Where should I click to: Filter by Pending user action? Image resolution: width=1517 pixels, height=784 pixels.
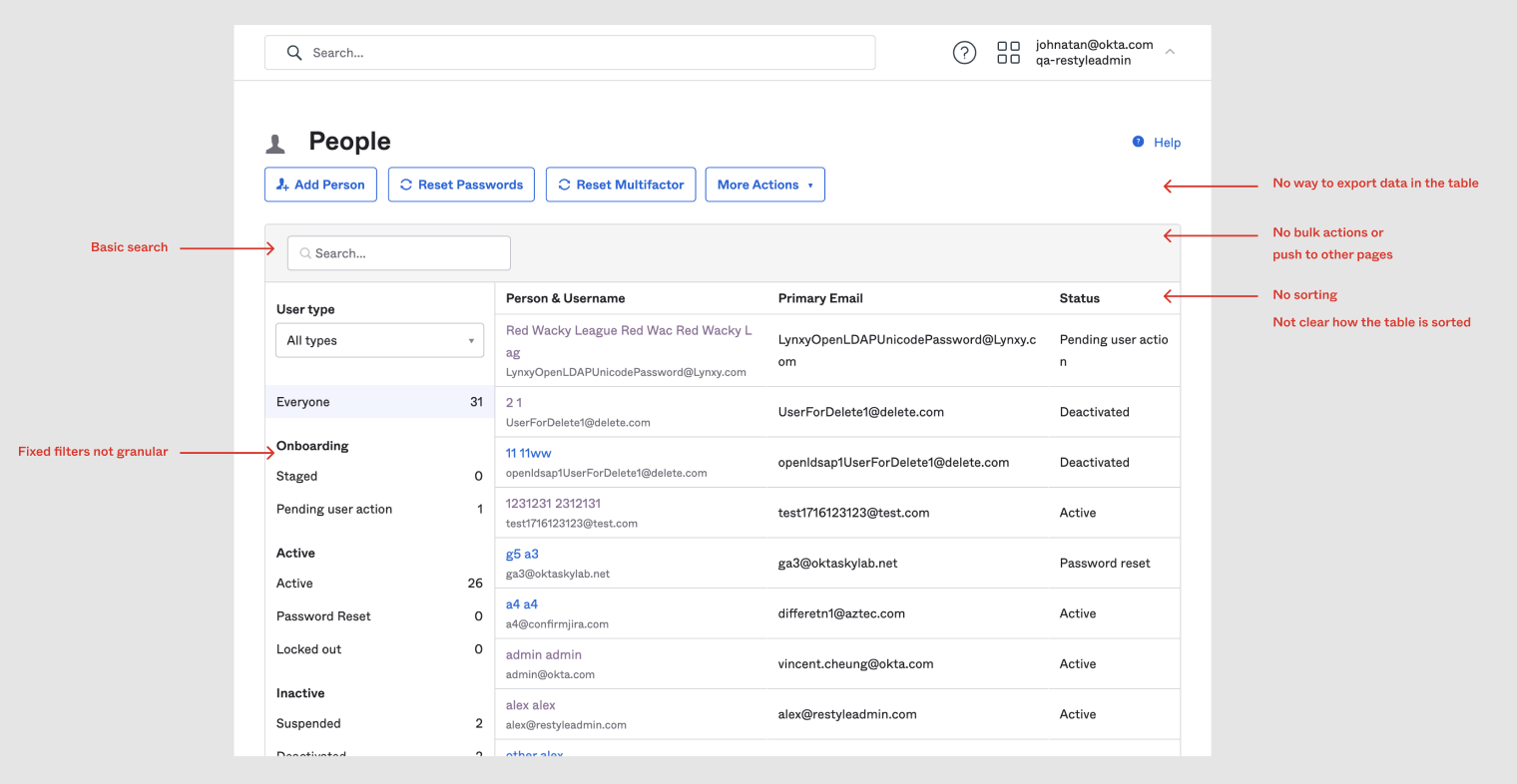[x=334, y=509]
